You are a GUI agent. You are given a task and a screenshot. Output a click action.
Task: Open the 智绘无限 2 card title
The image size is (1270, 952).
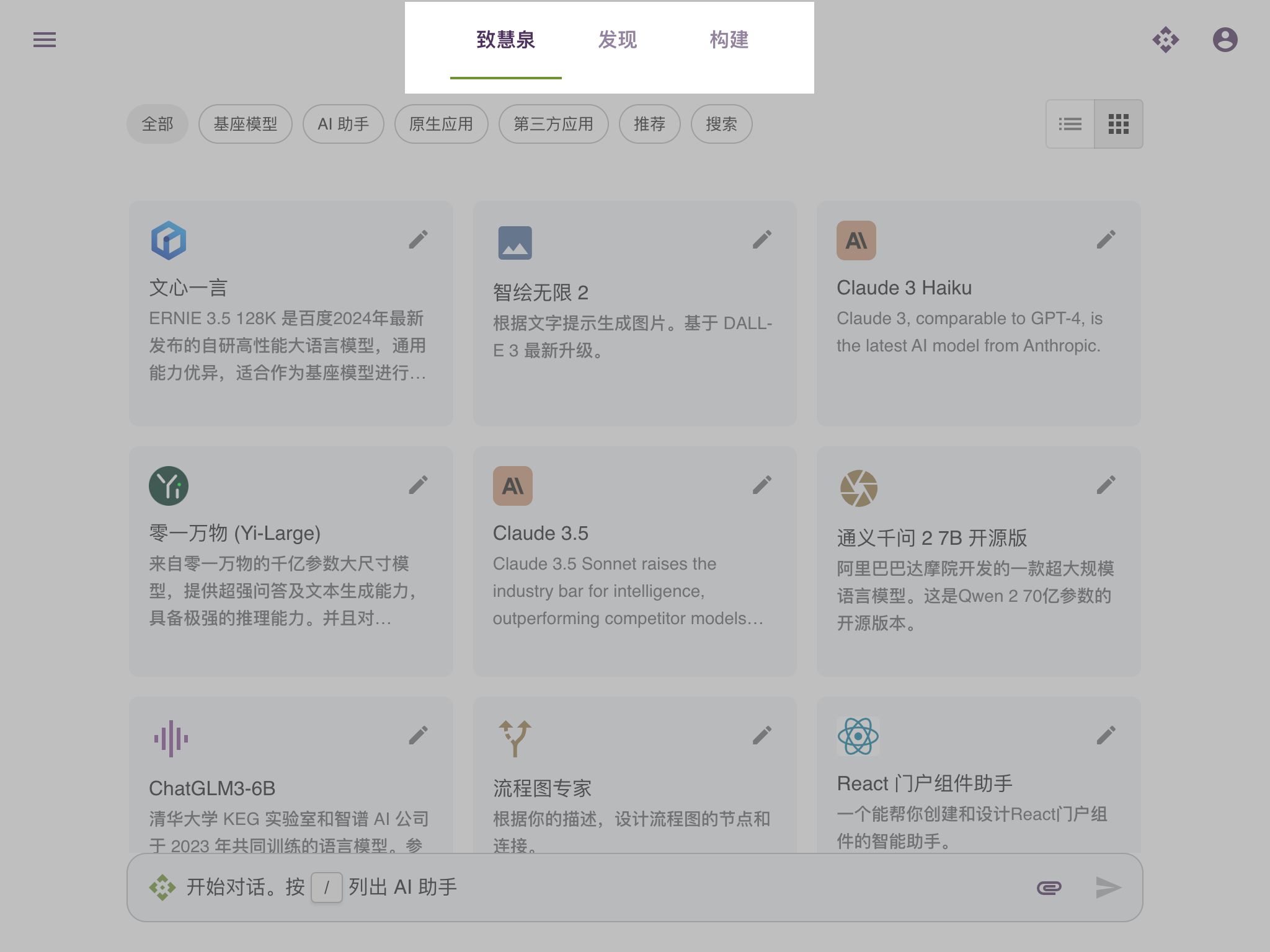point(541,293)
